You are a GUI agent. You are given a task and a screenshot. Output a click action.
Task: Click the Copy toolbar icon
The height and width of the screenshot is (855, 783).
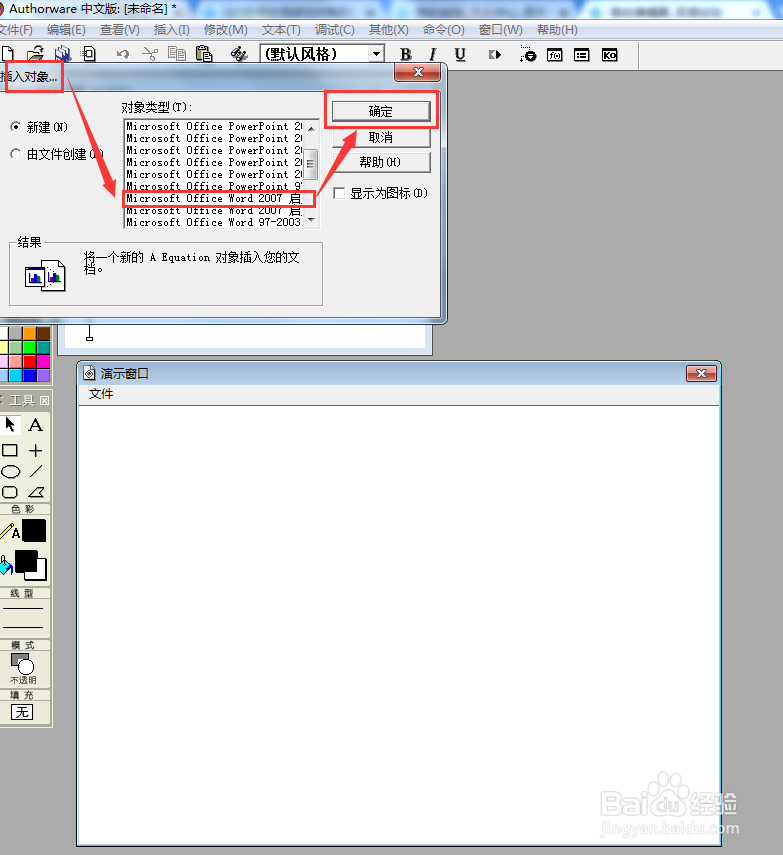[x=177, y=54]
